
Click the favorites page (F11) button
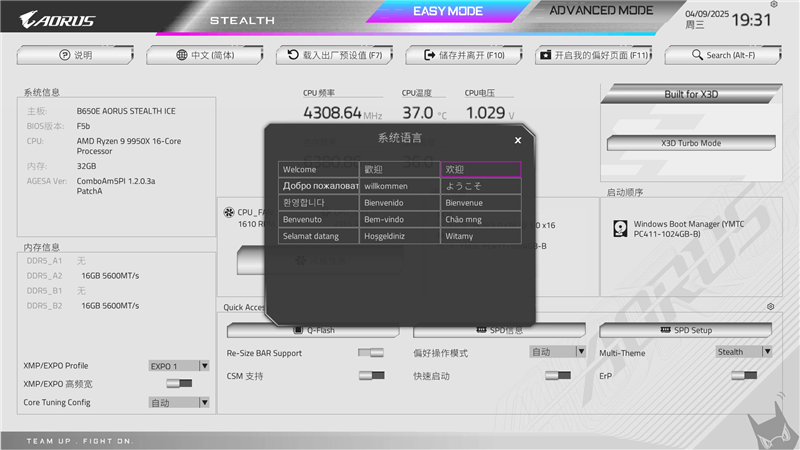(x=593, y=55)
